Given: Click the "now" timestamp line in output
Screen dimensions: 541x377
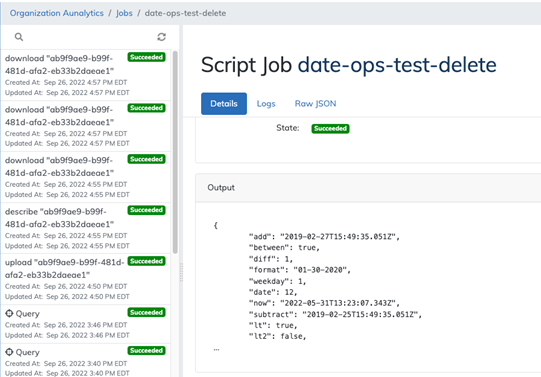Looking at the screenshot, I should tap(324, 303).
